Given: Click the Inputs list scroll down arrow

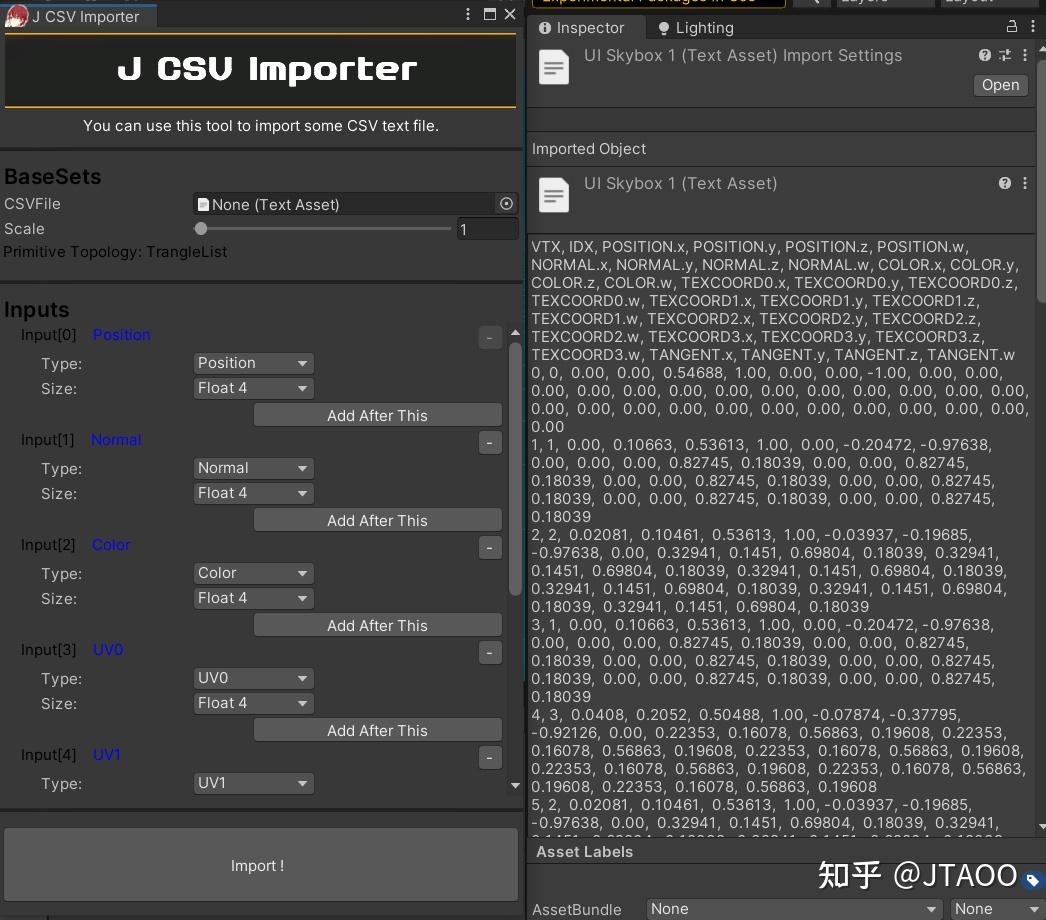Looking at the screenshot, I should [x=515, y=785].
